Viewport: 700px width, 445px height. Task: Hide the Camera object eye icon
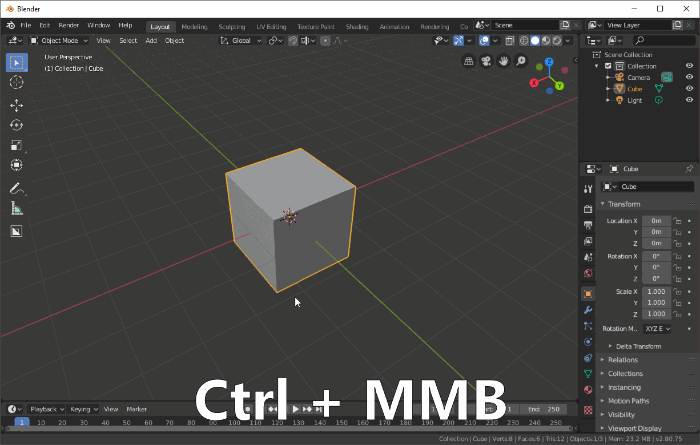point(689,77)
